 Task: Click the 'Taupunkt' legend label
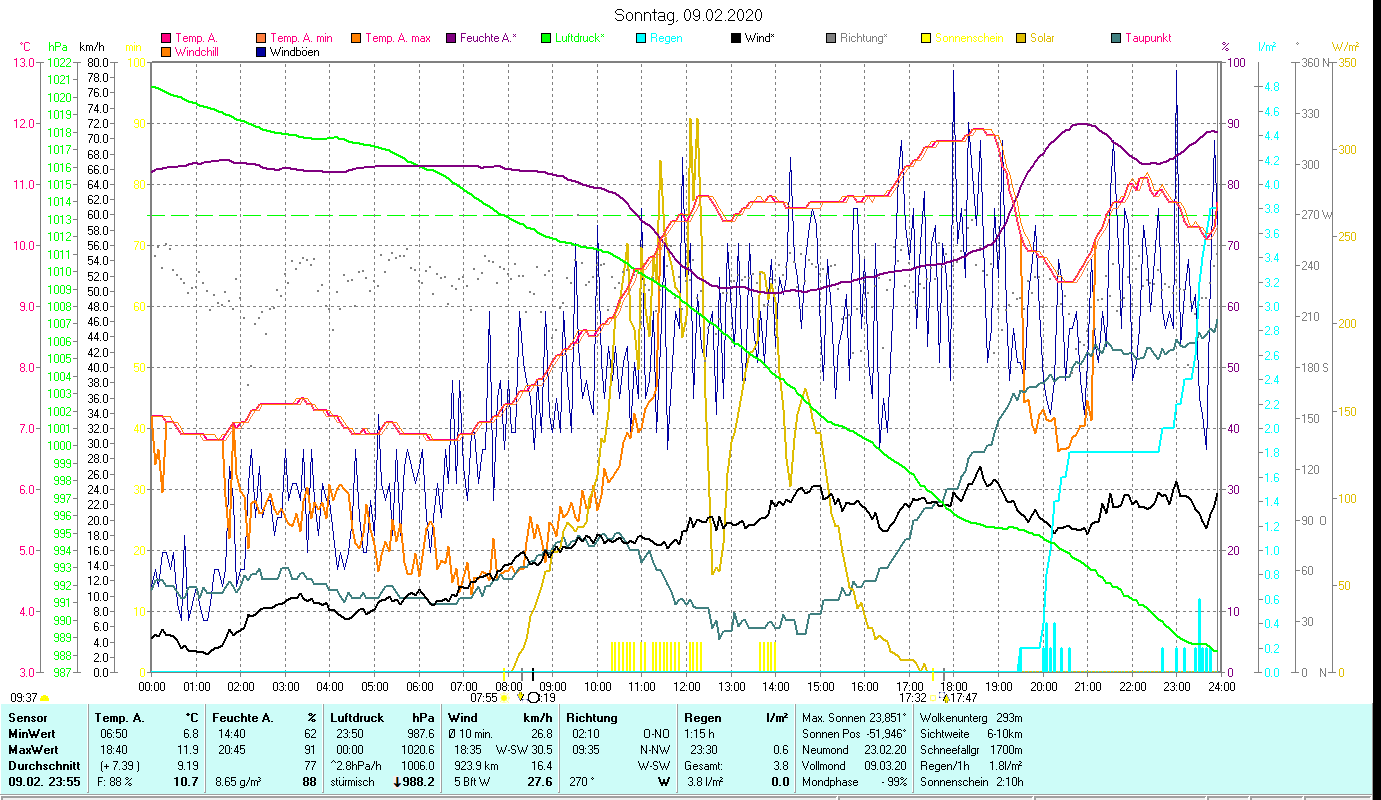(1148, 38)
